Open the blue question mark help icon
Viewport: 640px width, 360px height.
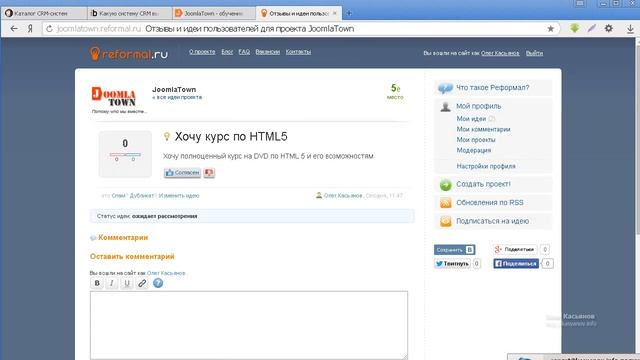pos(158,283)
